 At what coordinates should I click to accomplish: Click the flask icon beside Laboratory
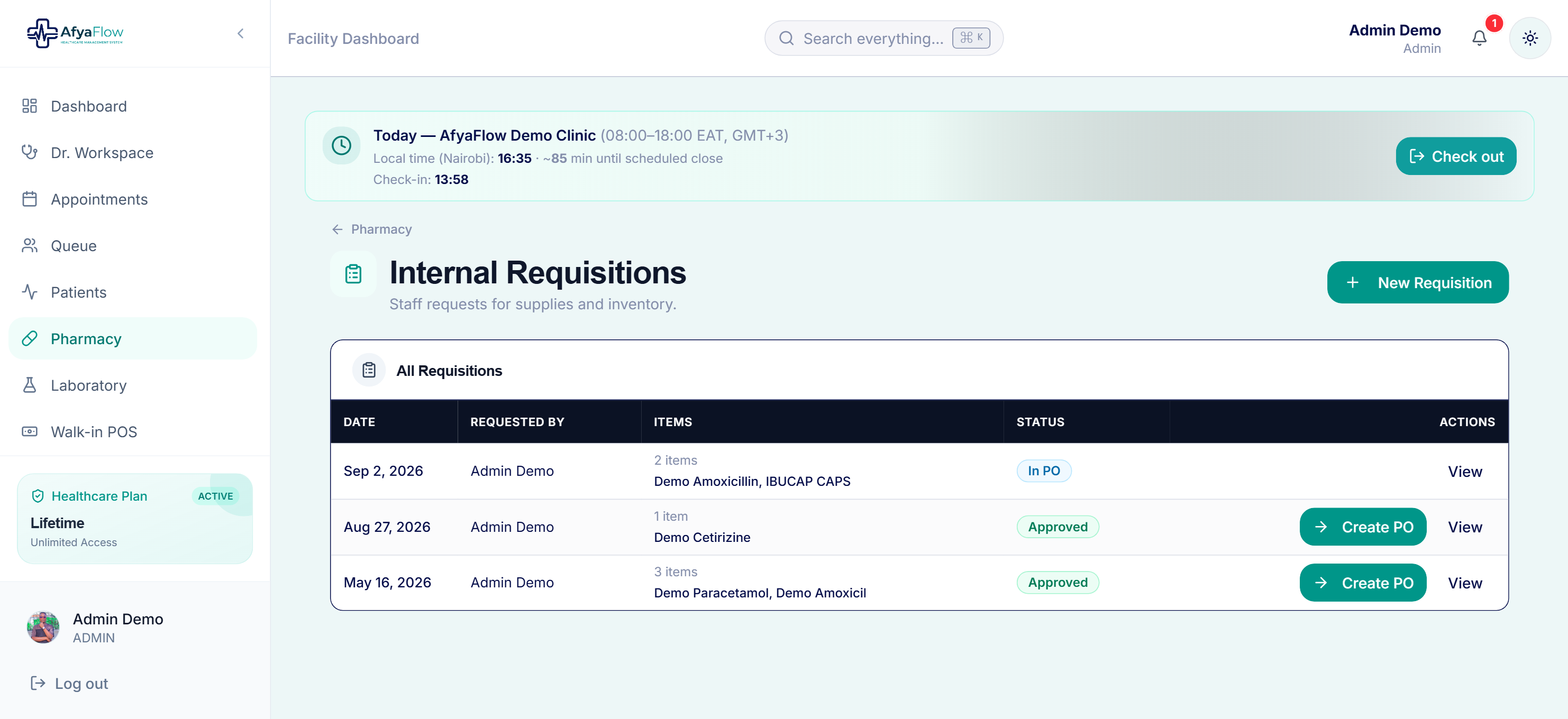(x=29, y=385)
